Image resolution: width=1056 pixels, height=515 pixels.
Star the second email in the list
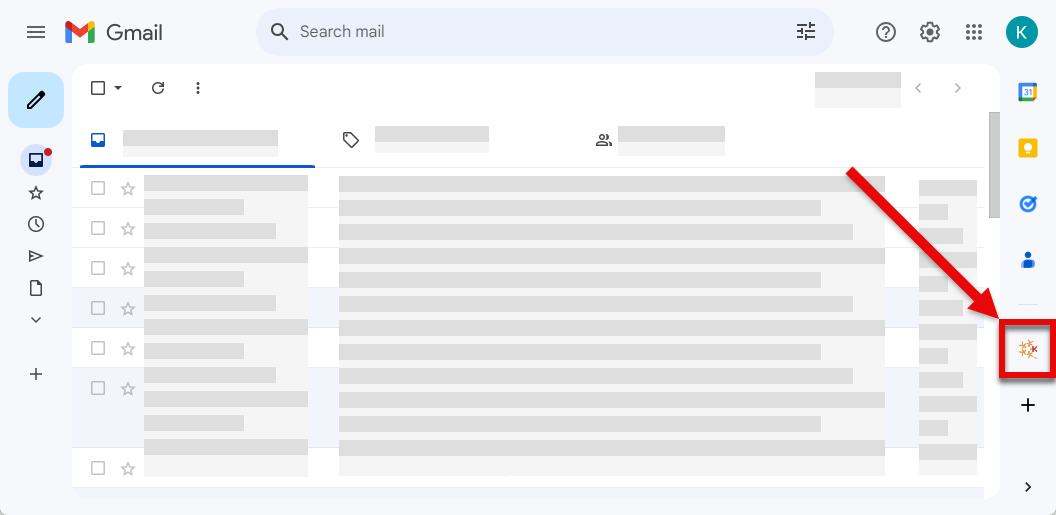coord(128,228)
